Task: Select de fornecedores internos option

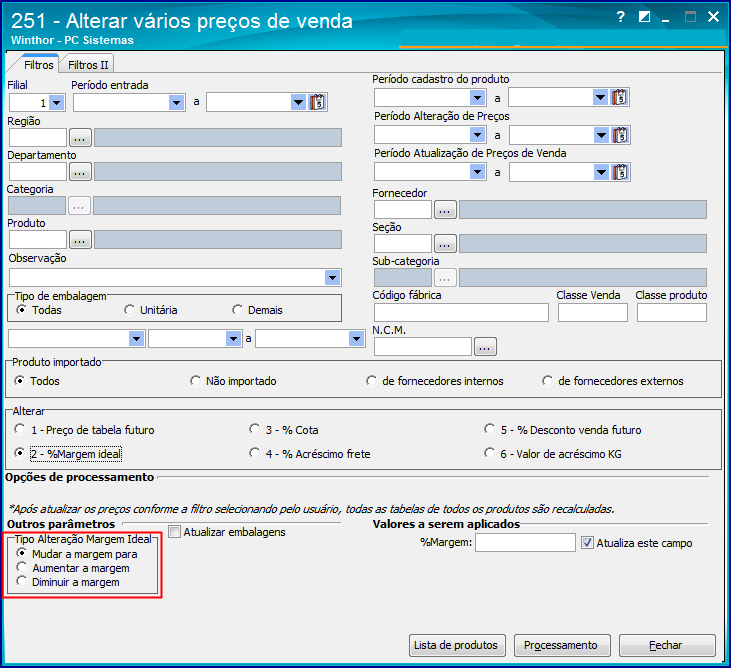Action: click(x=372, y=381)
